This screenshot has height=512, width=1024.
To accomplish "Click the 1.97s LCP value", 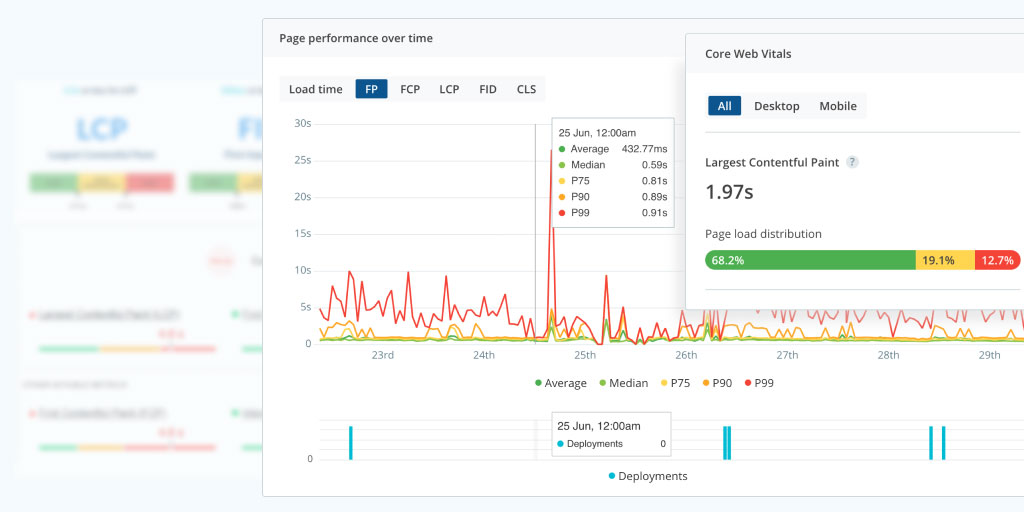I will 729,192.
